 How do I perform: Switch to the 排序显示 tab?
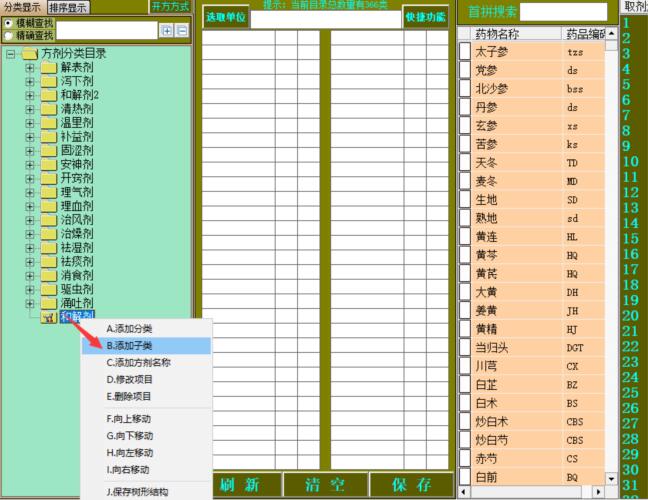tap(68, 7)
